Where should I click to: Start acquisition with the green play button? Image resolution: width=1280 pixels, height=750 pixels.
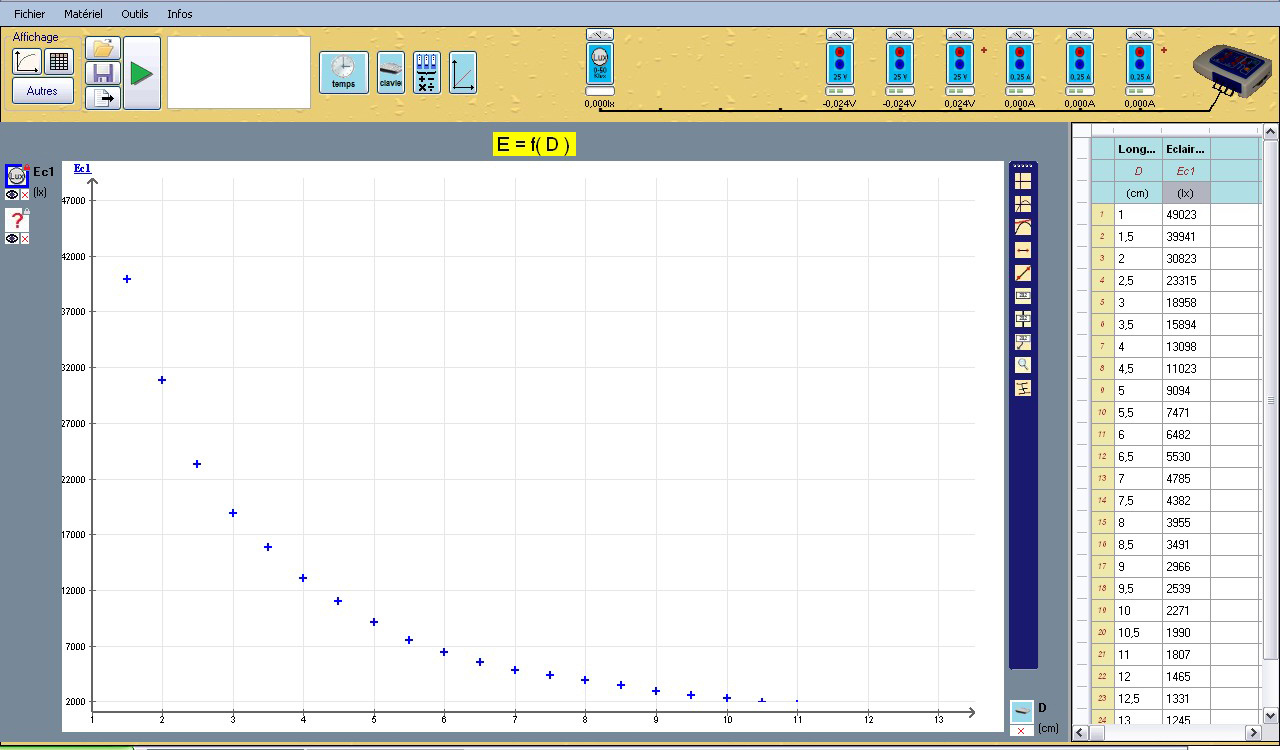[x=142, y=73]
